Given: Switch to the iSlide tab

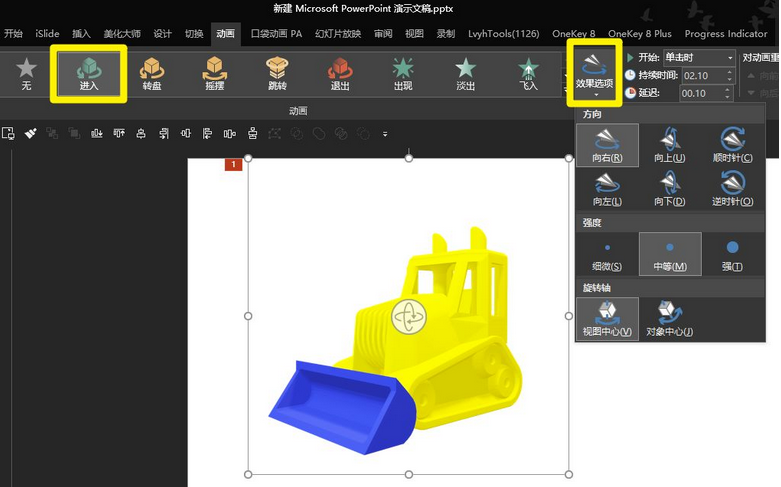Looking at the screenshot, I should [47, 34].
